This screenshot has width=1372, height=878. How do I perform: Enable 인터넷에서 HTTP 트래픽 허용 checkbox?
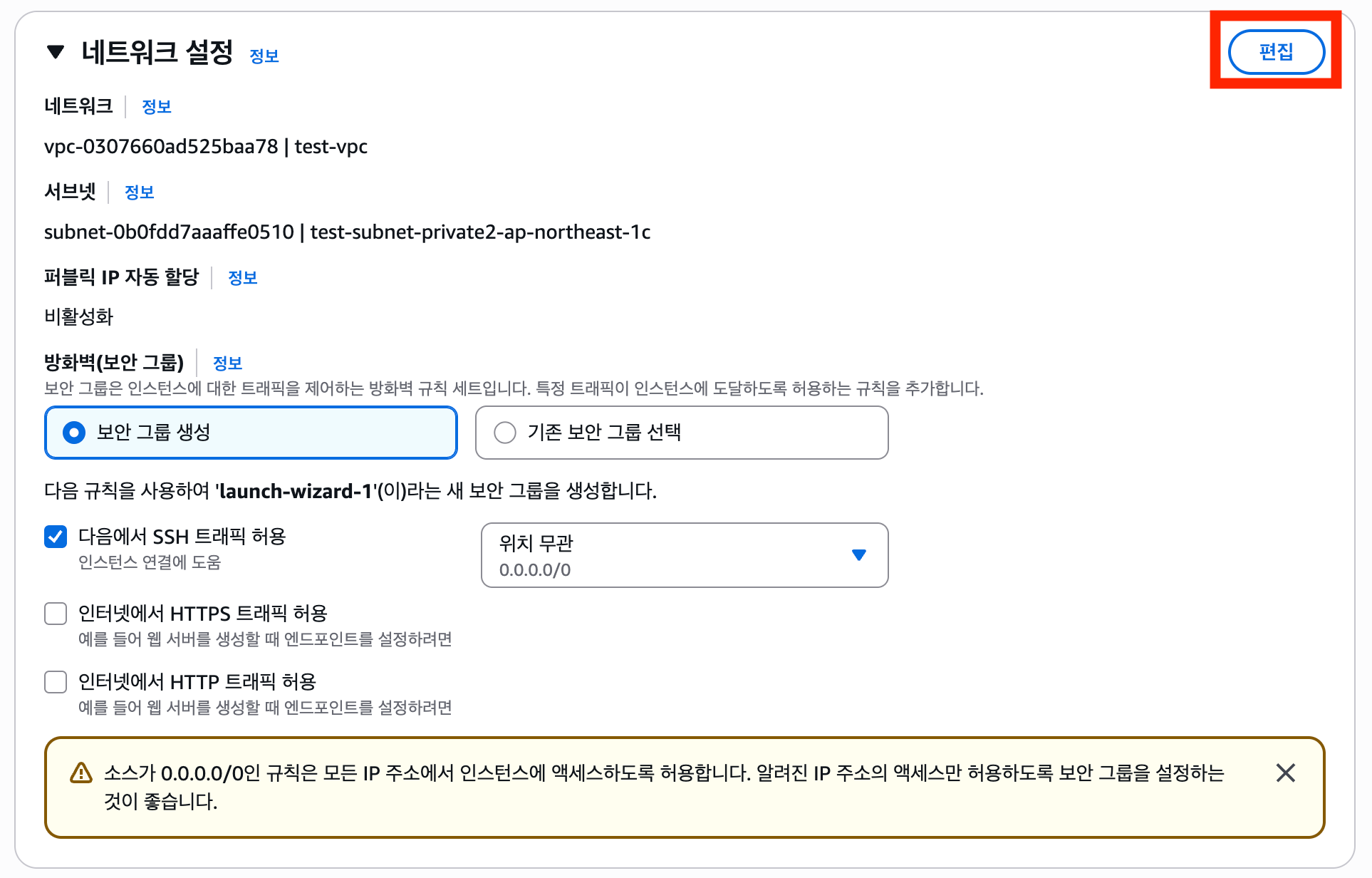(x=56, y=682)
